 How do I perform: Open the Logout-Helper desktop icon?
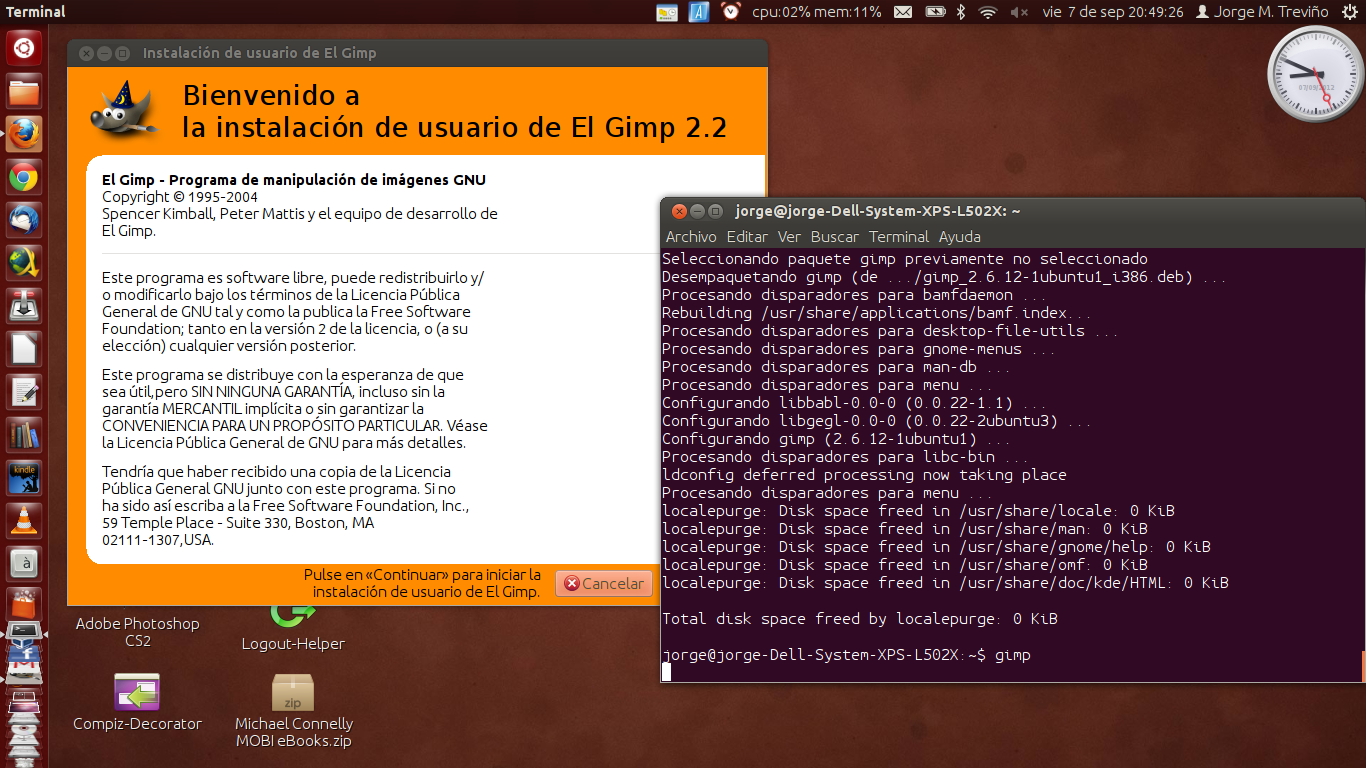[293, 615]
